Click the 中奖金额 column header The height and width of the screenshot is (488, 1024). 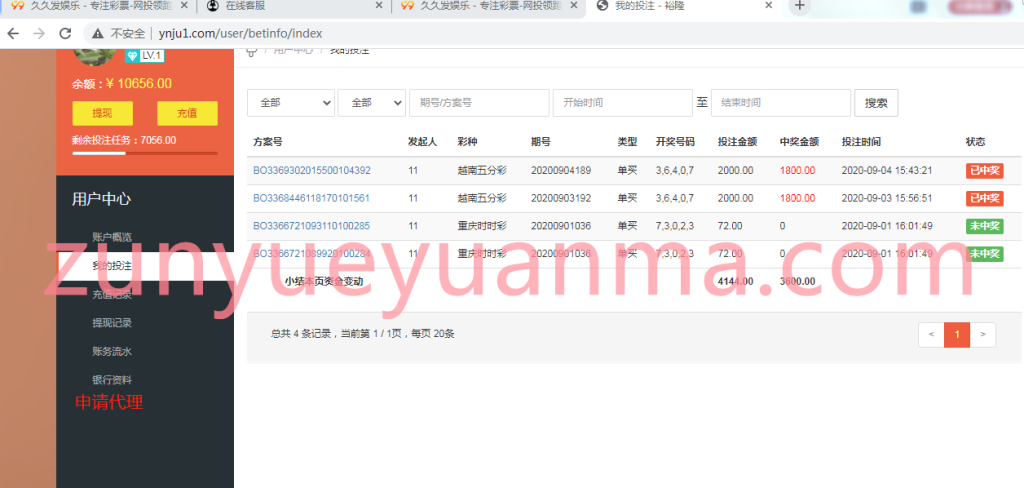click(x=799, y=142)
